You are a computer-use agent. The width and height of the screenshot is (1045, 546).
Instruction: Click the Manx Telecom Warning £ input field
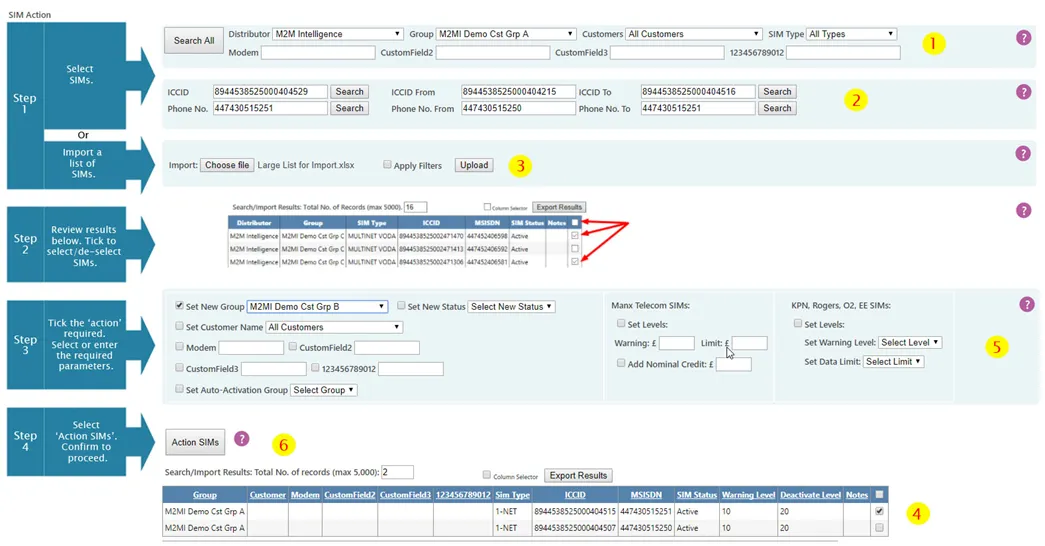[676, 343]
